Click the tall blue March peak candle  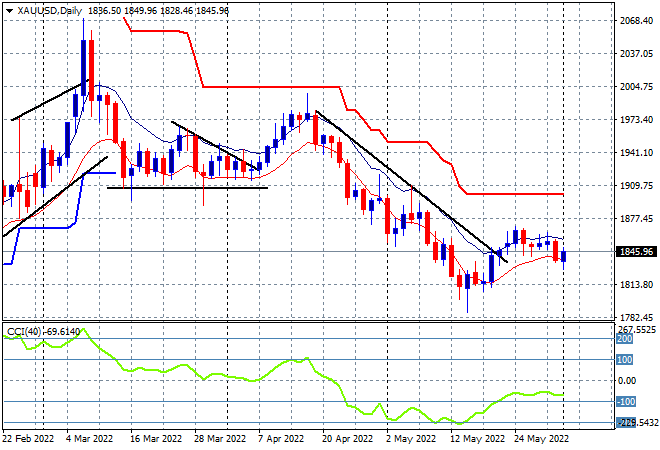point(83,67)
